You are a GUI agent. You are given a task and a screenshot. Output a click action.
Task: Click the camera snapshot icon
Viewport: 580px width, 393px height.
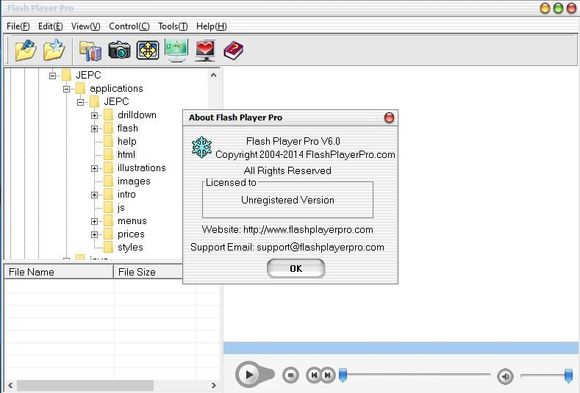[119, 50]
